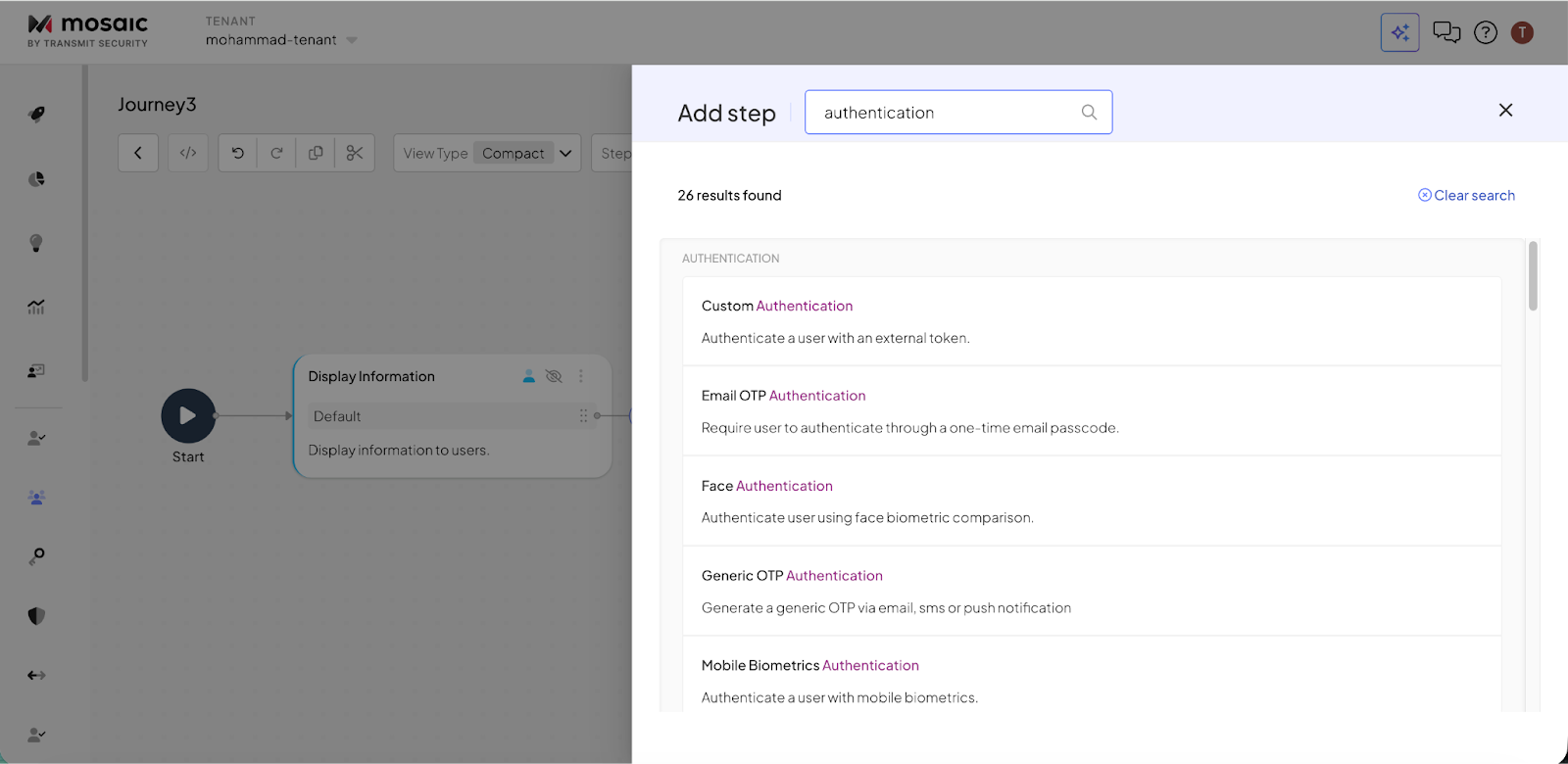Click the back arrow button

pos(138,153)
